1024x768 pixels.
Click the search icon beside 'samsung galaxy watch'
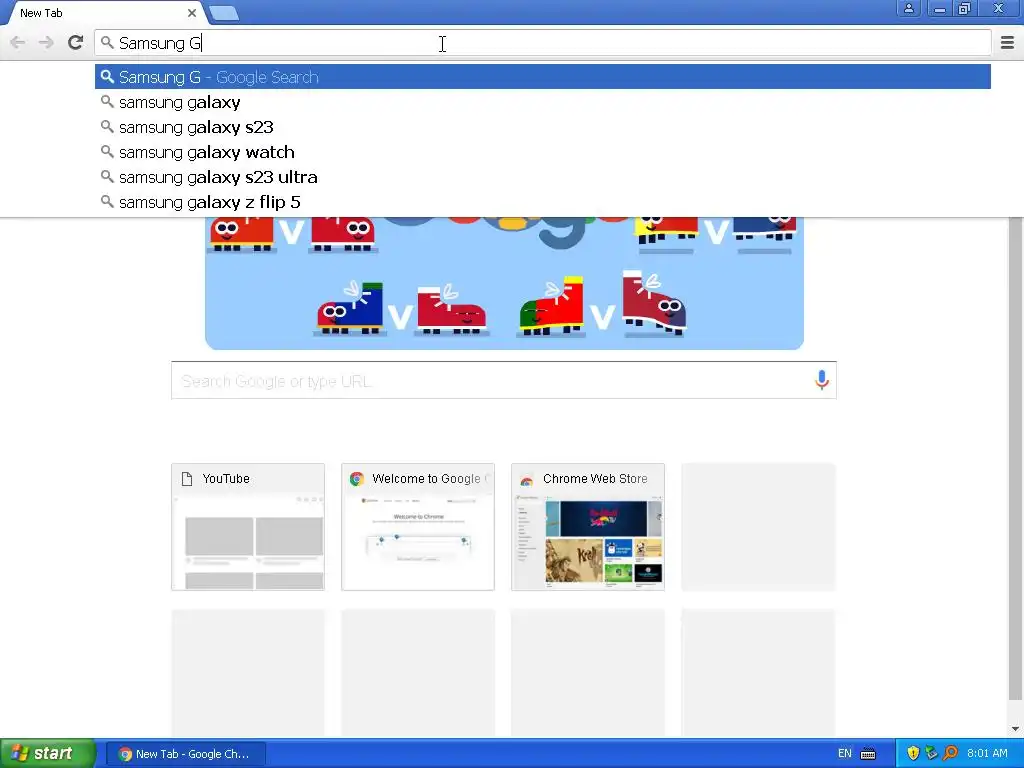107,152
